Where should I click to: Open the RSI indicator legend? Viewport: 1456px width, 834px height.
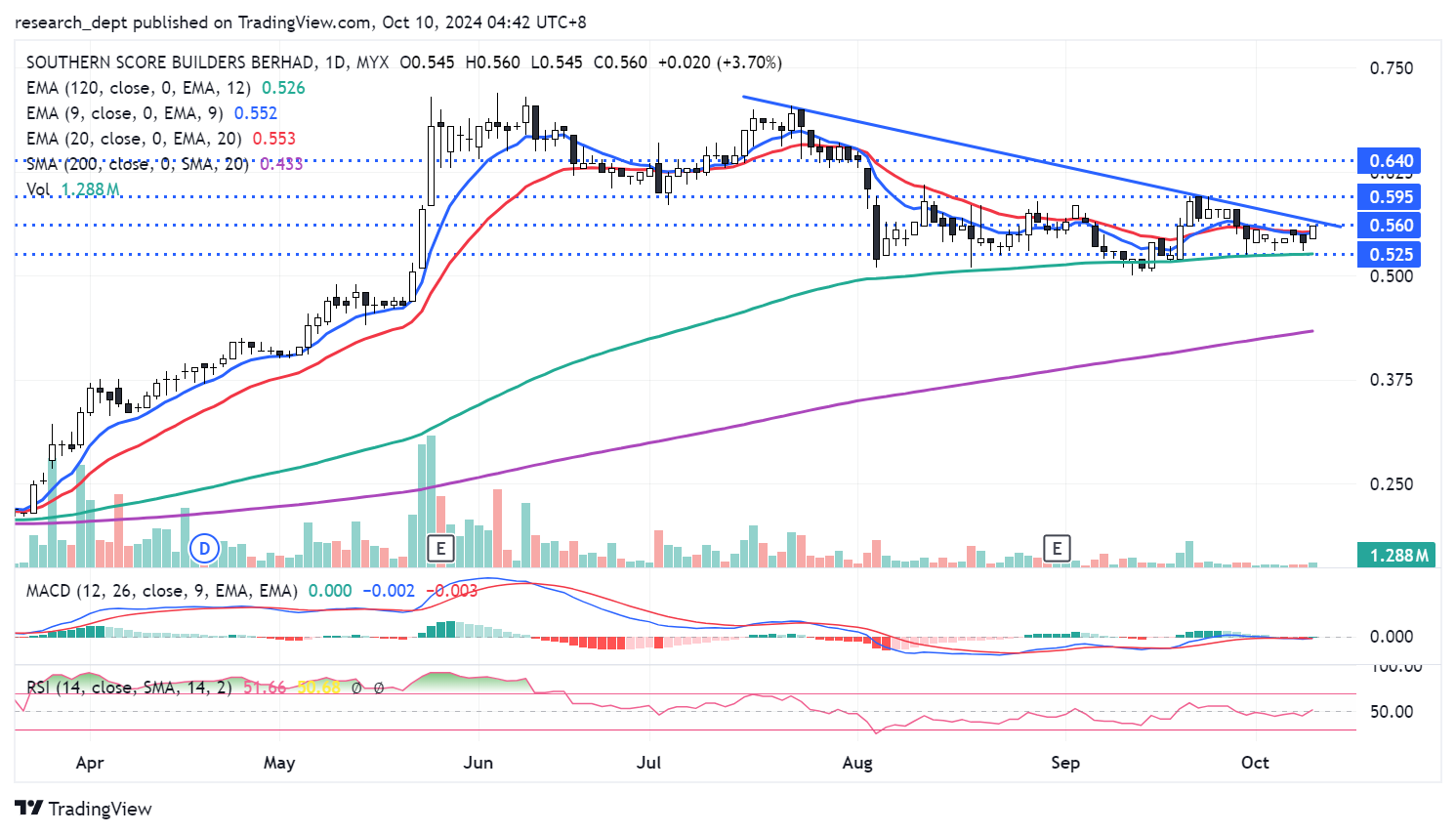[129, 688]
